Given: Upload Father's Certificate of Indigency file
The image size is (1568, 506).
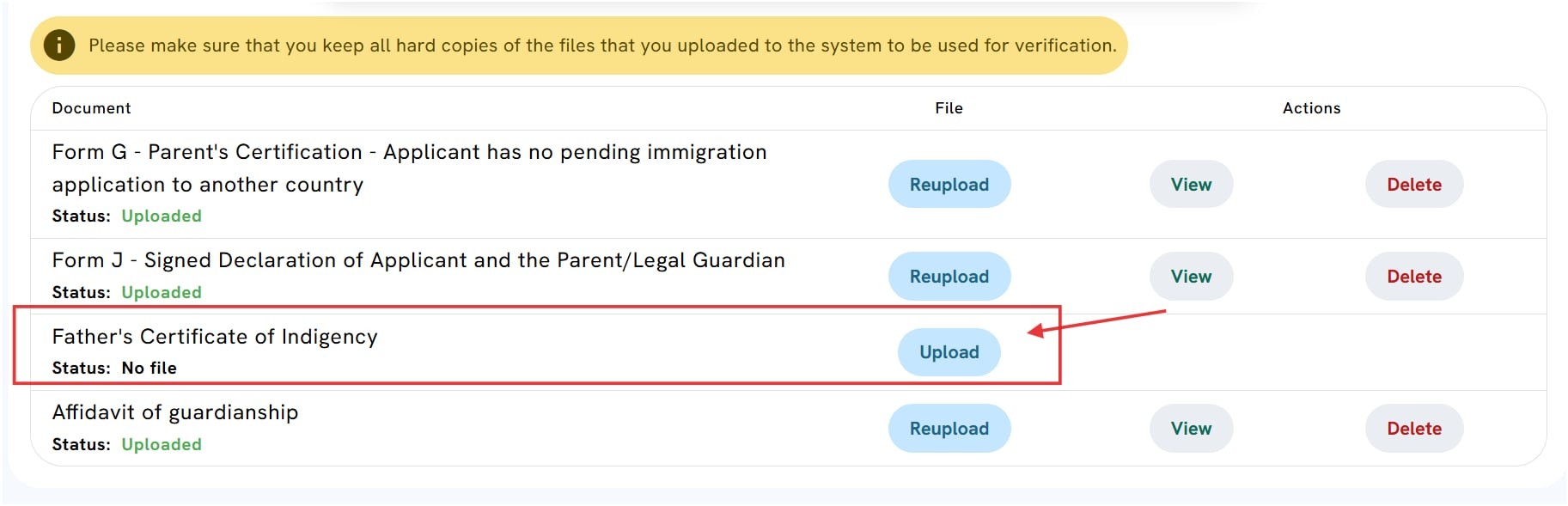Looking at the screenshot, I should [949, 351].
